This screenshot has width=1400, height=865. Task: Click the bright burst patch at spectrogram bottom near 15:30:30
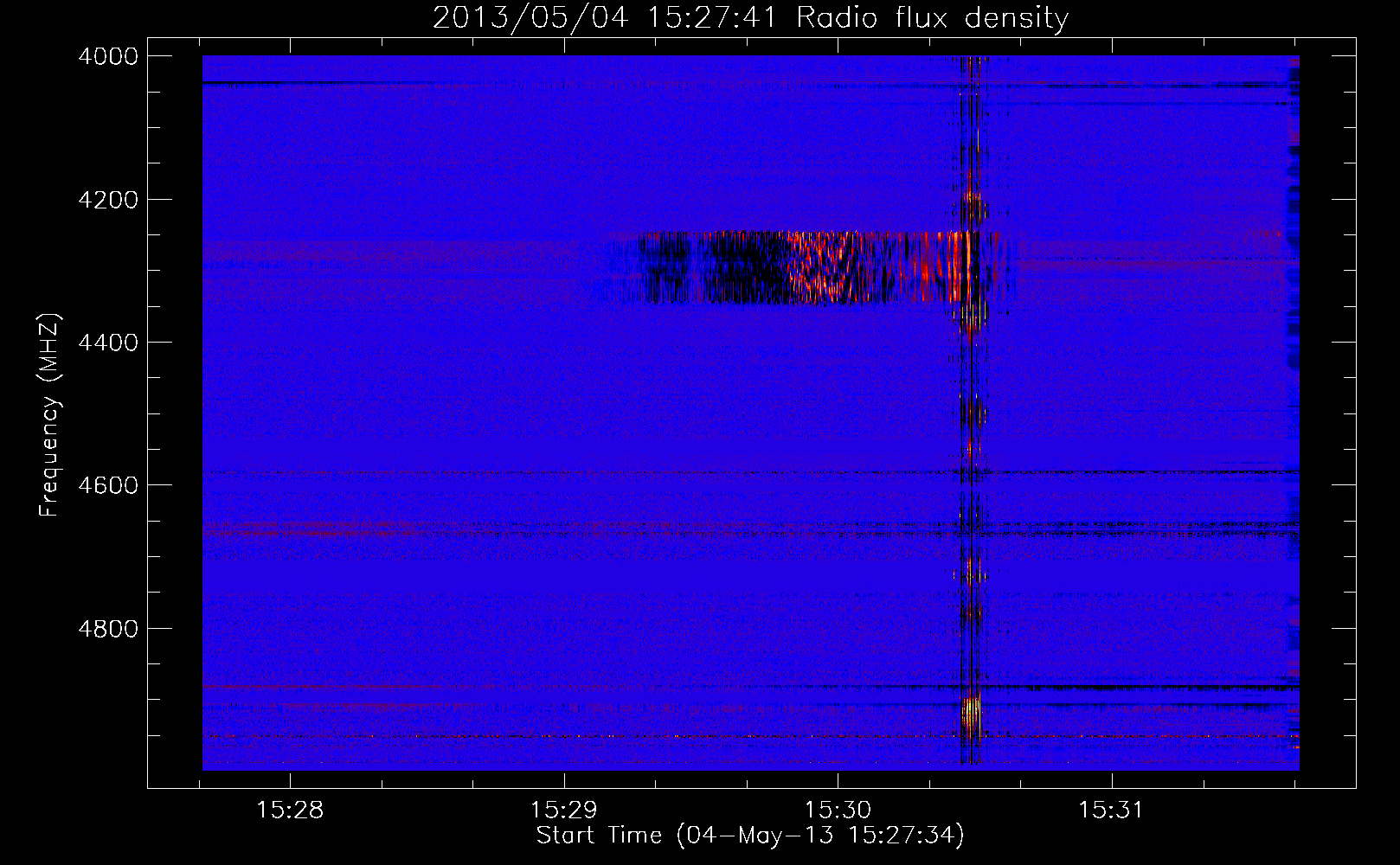(x=971, y=716)
